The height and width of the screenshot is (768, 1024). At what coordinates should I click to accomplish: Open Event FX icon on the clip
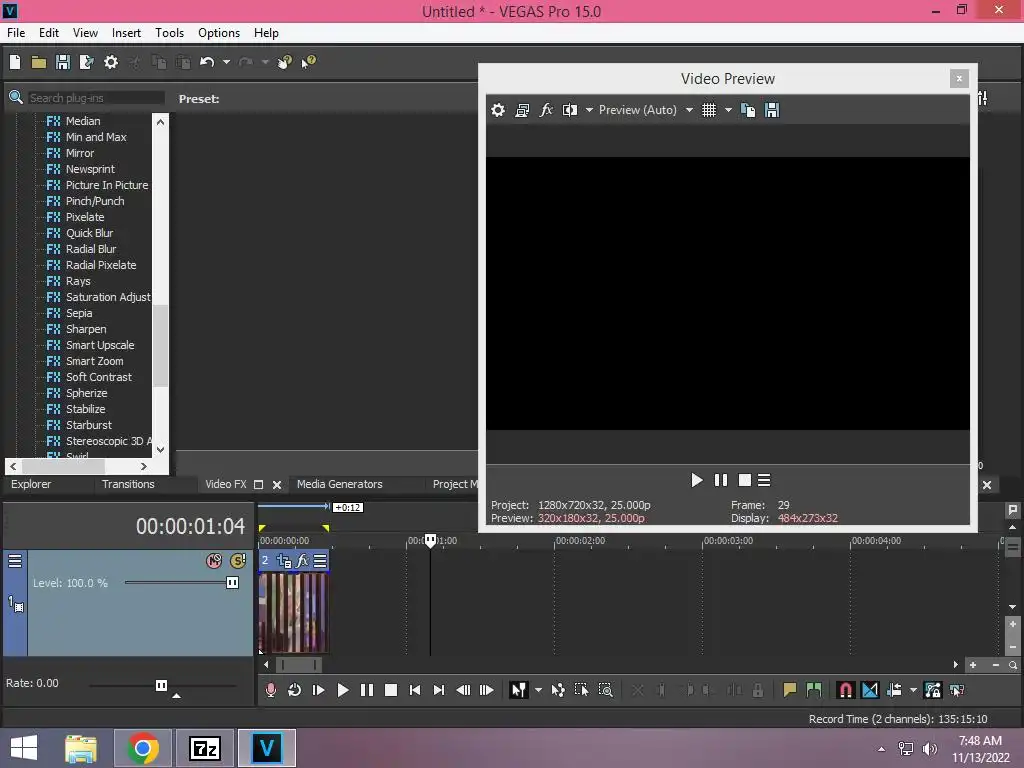(302, 561)
